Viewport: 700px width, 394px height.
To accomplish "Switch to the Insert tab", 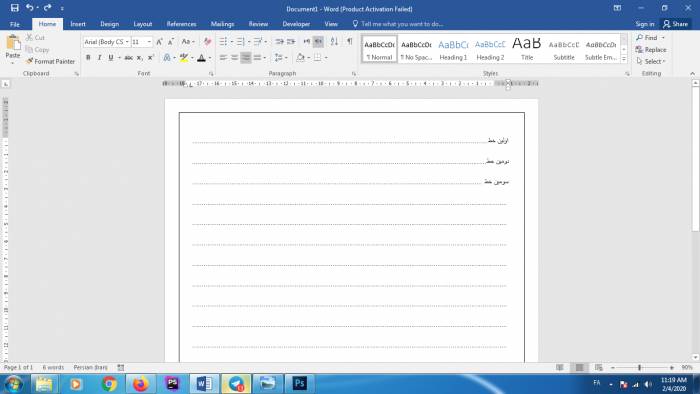I will point(78,24).
